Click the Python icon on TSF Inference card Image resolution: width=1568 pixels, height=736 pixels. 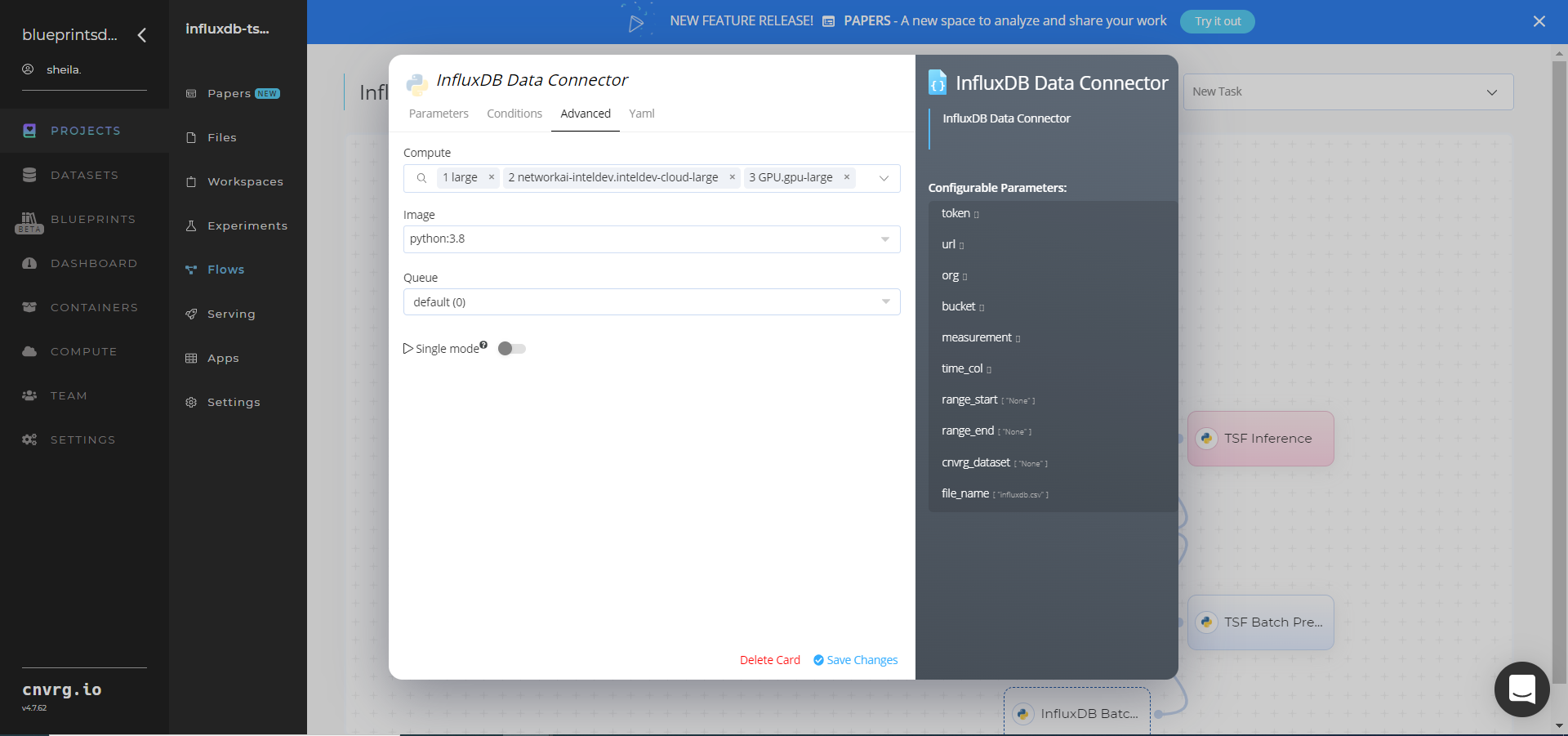[x=1206, y=439]
